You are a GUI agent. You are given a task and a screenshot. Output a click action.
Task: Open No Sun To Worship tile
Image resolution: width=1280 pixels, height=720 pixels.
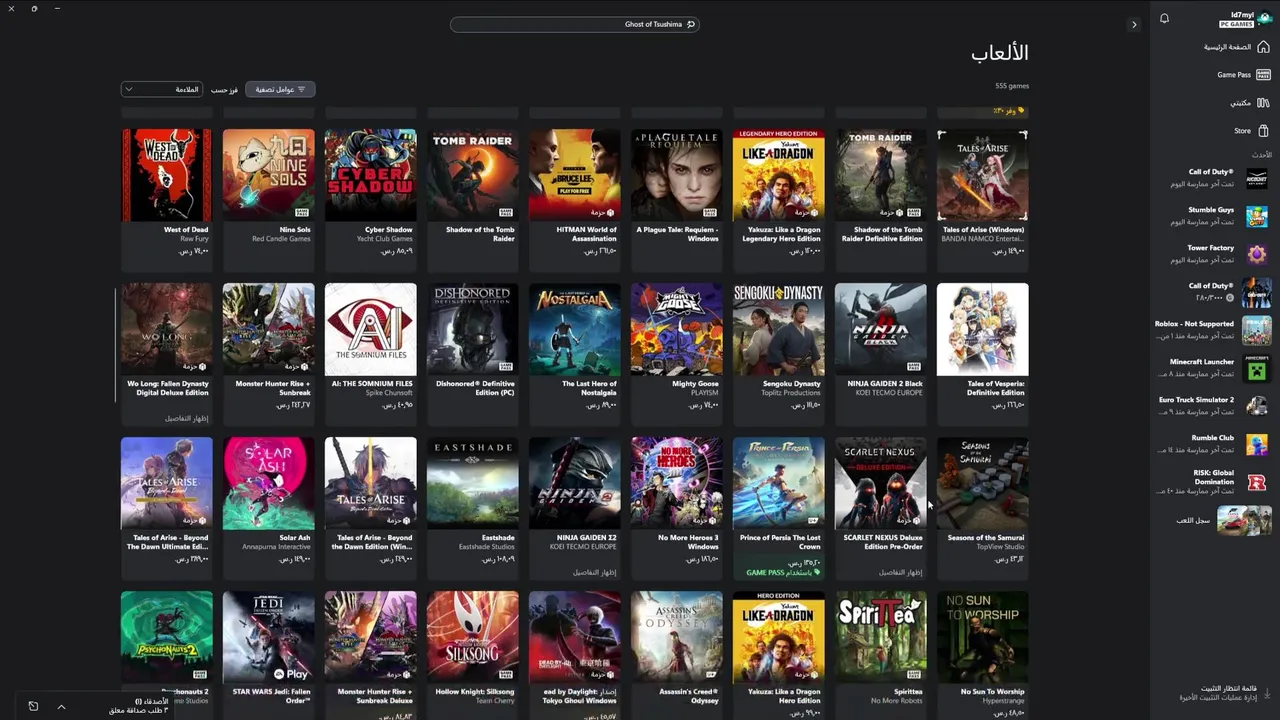[983, 655]
